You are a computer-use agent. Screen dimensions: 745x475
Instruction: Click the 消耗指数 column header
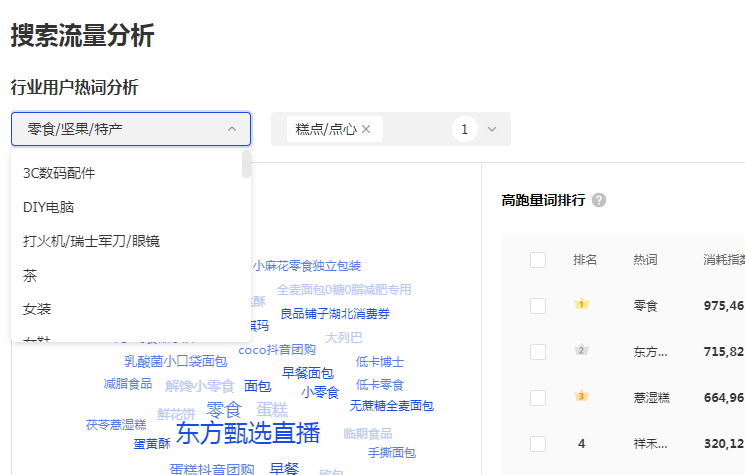click(724, 260)
